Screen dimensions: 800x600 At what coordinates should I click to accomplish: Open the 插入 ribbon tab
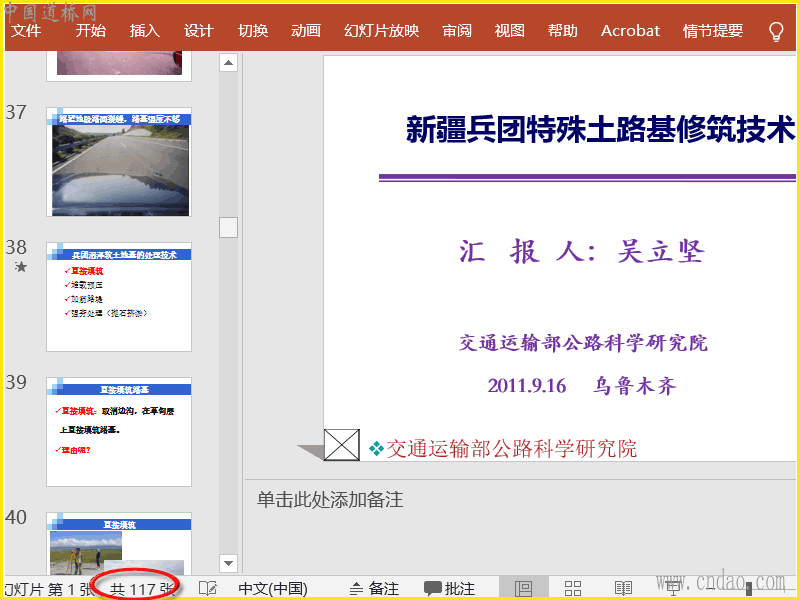145,31
